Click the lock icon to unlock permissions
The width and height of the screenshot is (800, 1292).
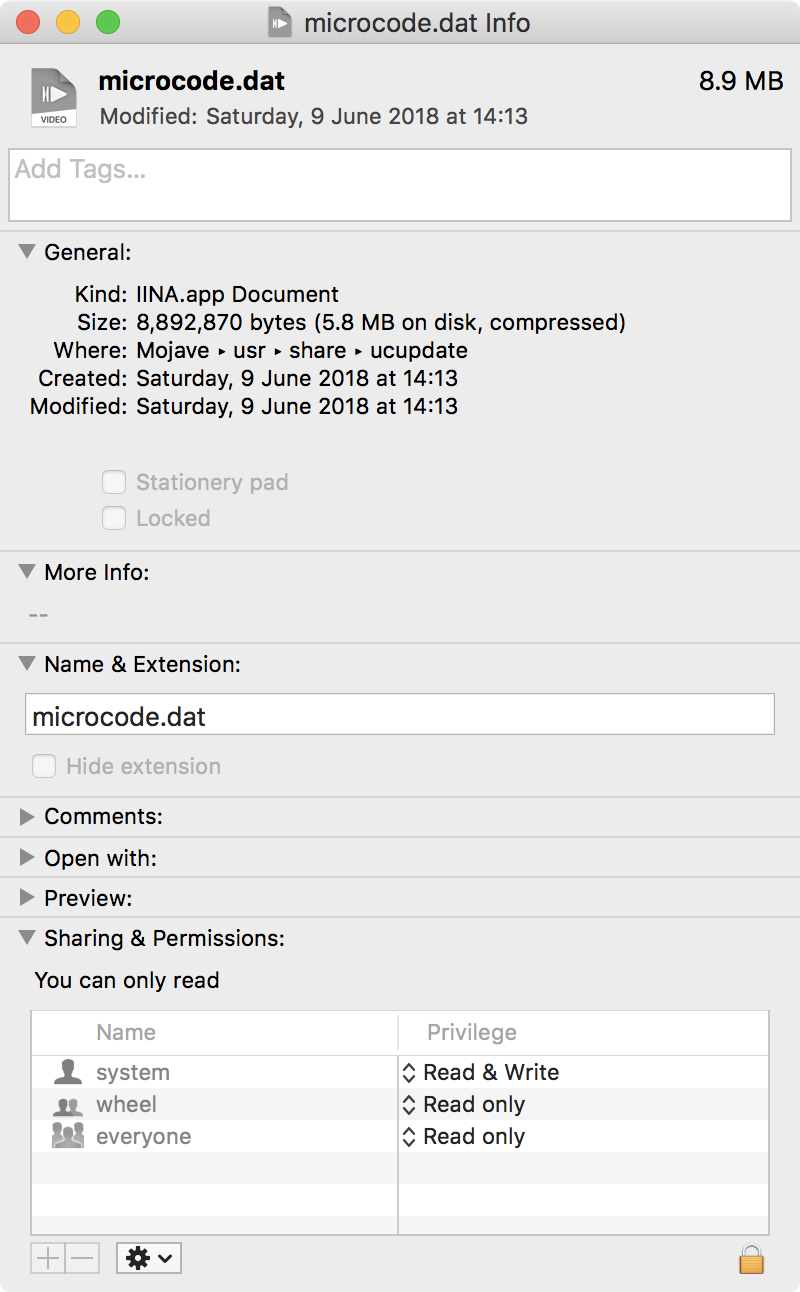(x=751, y=1258)
